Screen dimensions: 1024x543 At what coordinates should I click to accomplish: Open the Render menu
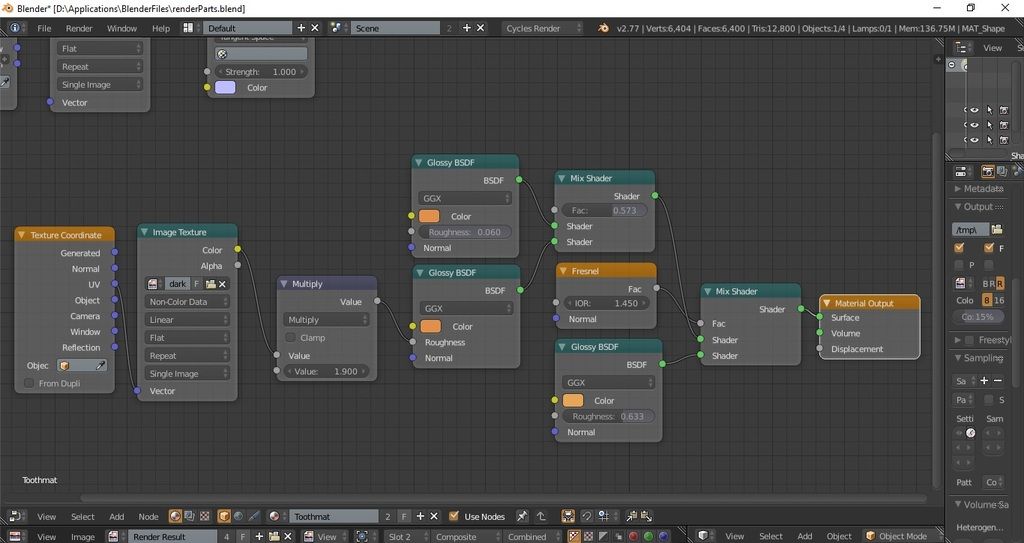pyautogui.click(x=79, y=28)
